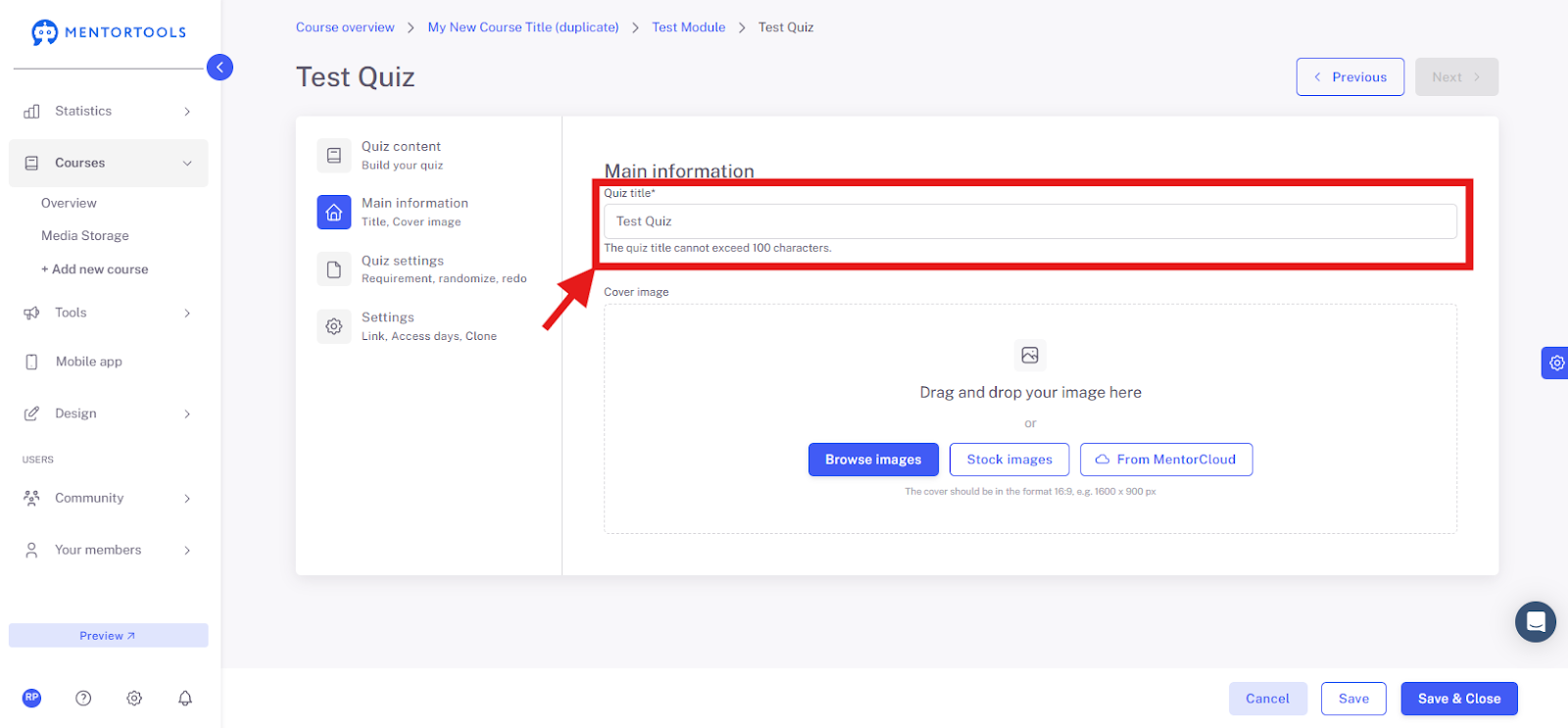This screenshot has width=1568, height=728.
Task: Go to Course overview breadcrumb
Action: [345, 27]
